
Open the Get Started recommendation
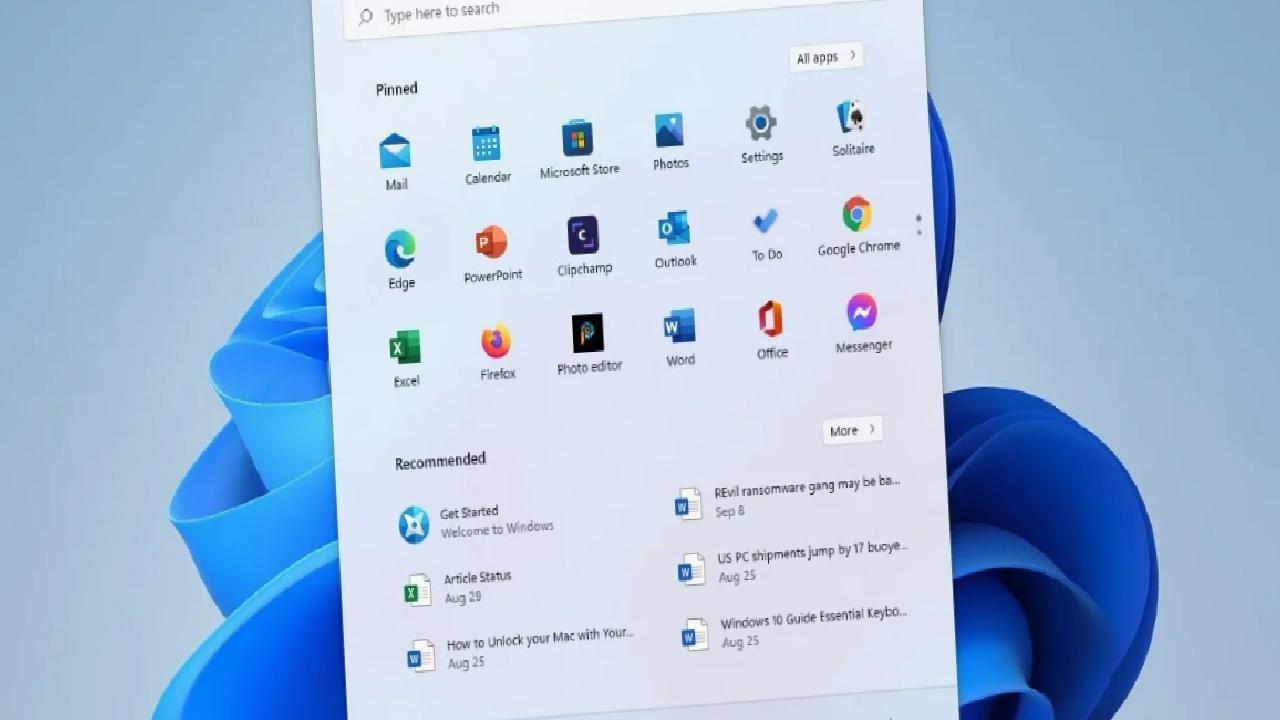(x=478, y=521)
